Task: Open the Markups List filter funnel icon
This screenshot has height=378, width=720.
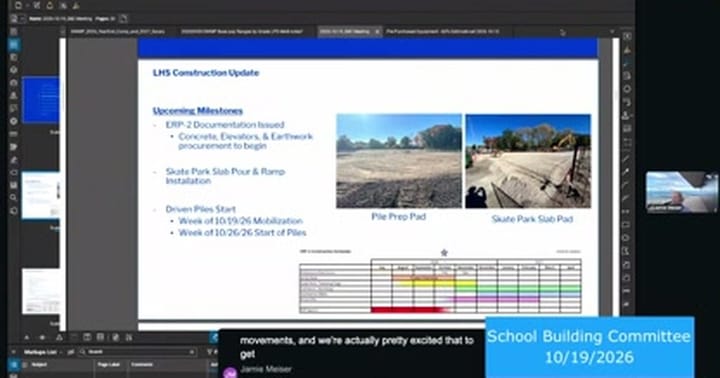Action: coord(209,352)
